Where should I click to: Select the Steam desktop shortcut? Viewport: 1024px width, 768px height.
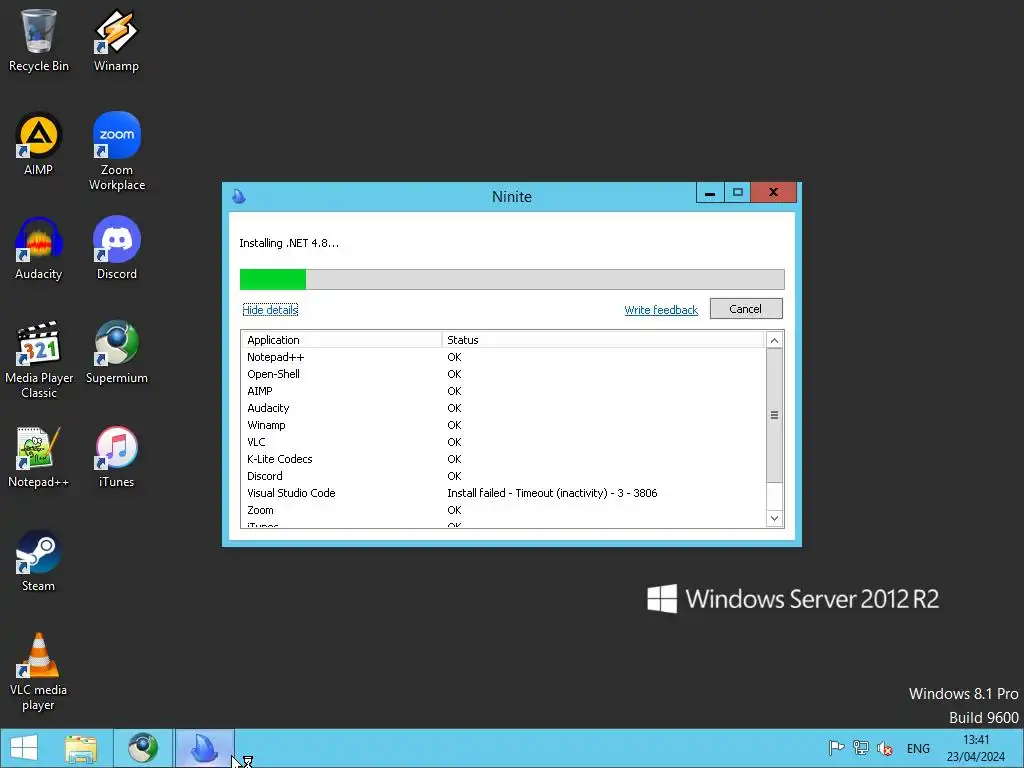39,560
